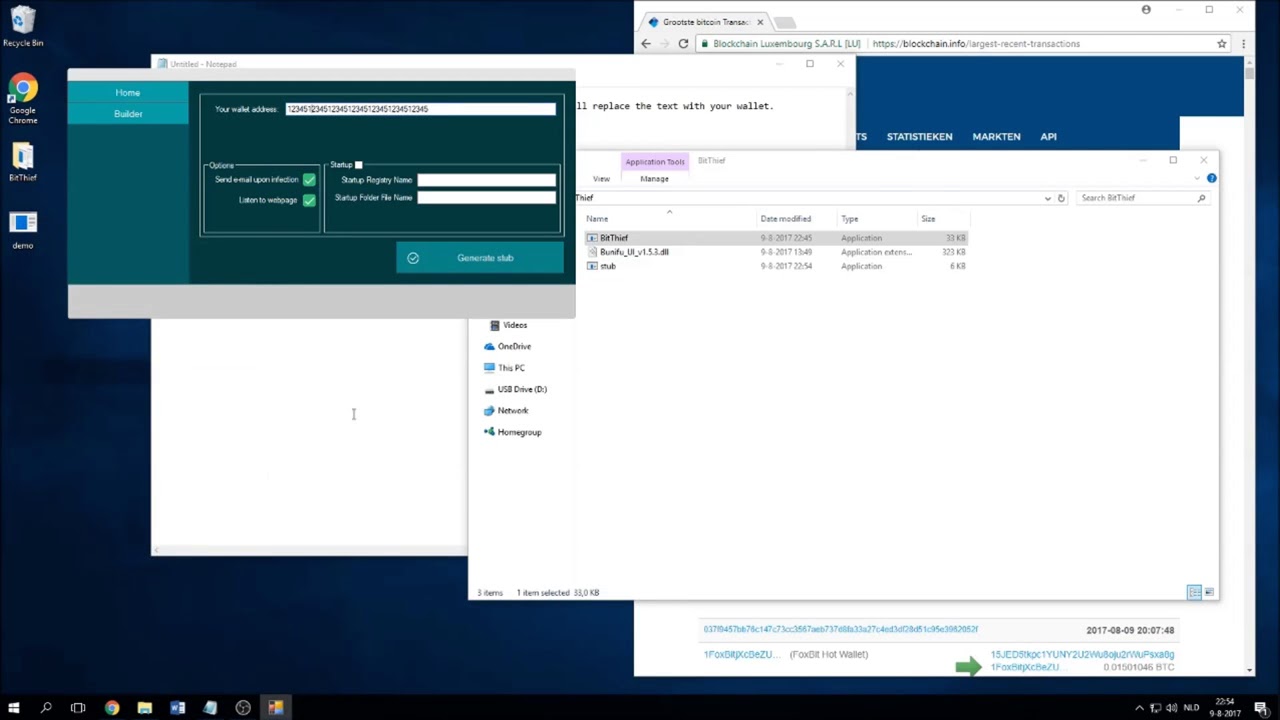Image resolution: width=1280 pixels, height=720 pixels.
Task: Open the API link on blockchain.info
Action: pyautogui.click(x=1048, y=137)
